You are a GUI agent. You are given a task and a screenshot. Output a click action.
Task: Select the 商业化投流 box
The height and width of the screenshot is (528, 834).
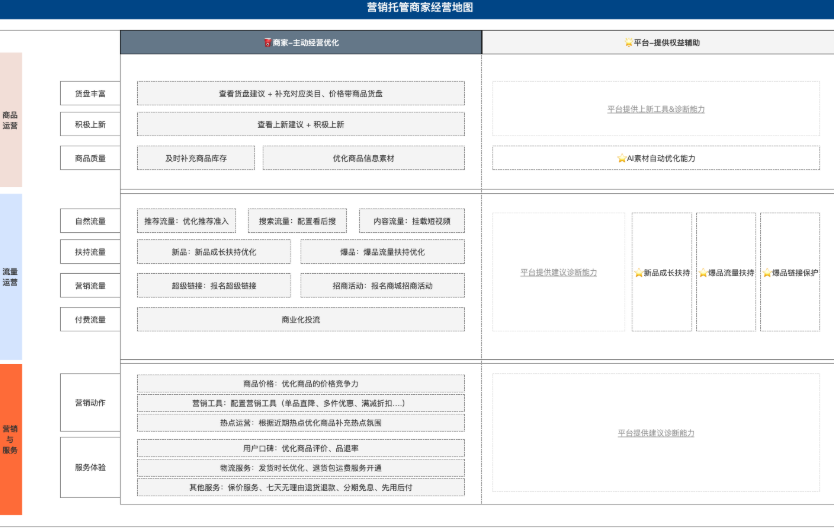pos(301,320)
